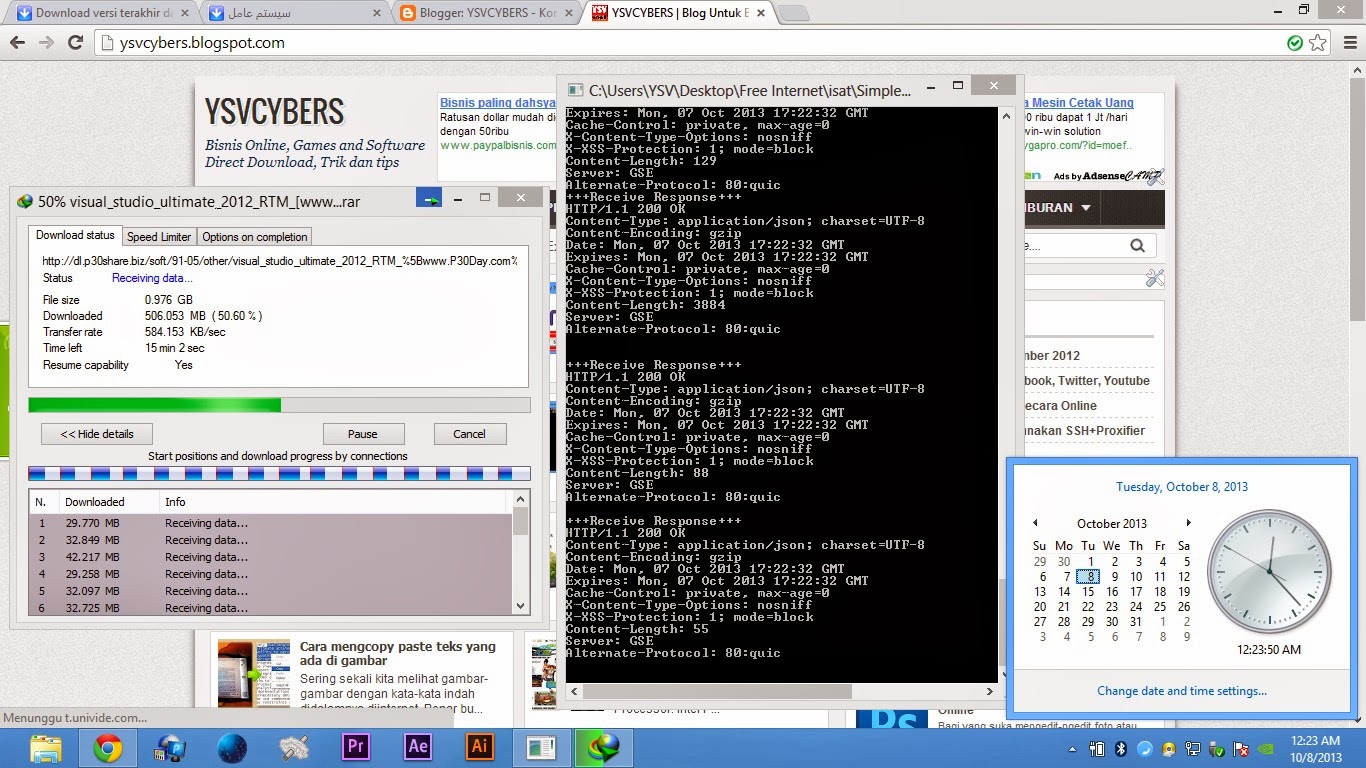
Task: Click the Bluetooth tray icon
Action: tap(1121, 748)
